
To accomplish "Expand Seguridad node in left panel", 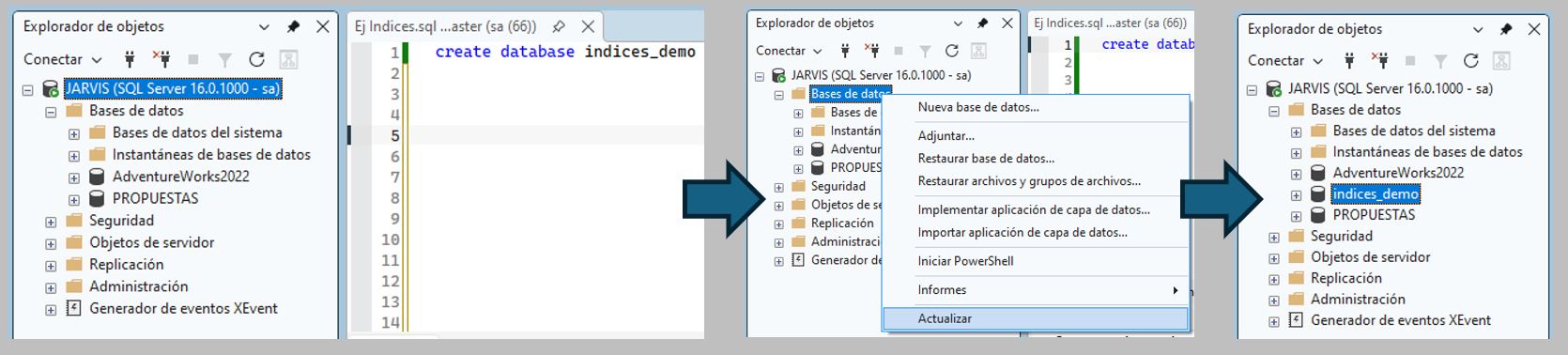I will [51, 222].
